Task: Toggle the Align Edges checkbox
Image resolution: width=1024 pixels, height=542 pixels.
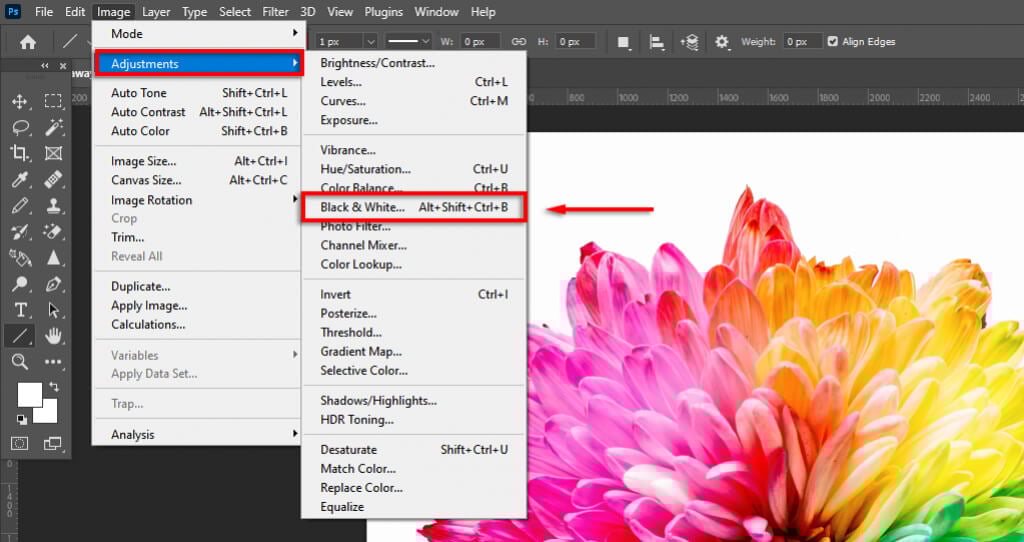Action: click(x=833, y=42)
